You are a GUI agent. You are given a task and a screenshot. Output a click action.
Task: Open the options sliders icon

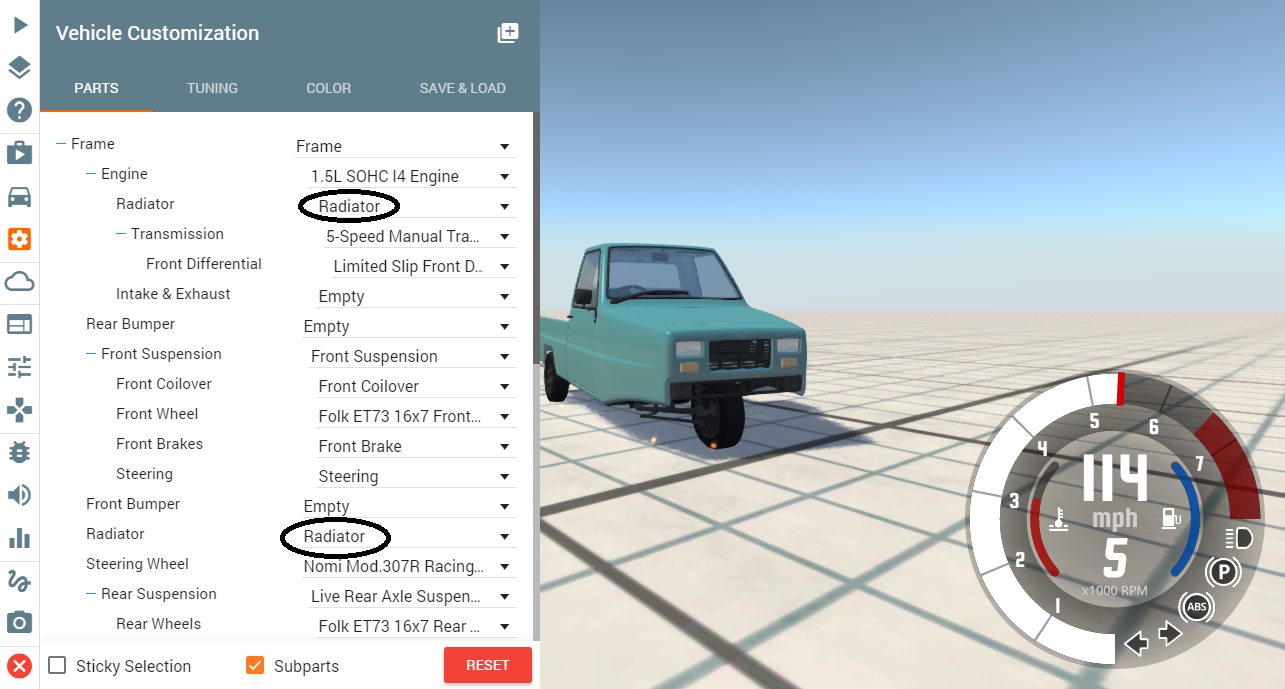click(19, 367)
